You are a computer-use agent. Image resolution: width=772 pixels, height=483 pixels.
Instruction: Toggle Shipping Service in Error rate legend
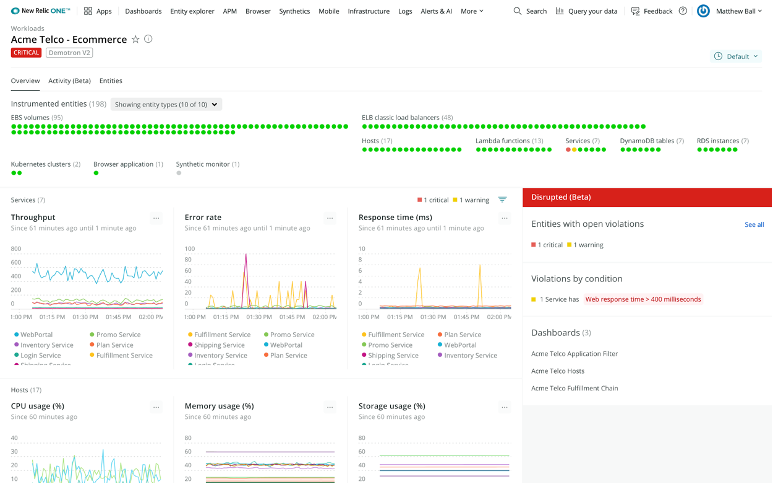point(216,345)
